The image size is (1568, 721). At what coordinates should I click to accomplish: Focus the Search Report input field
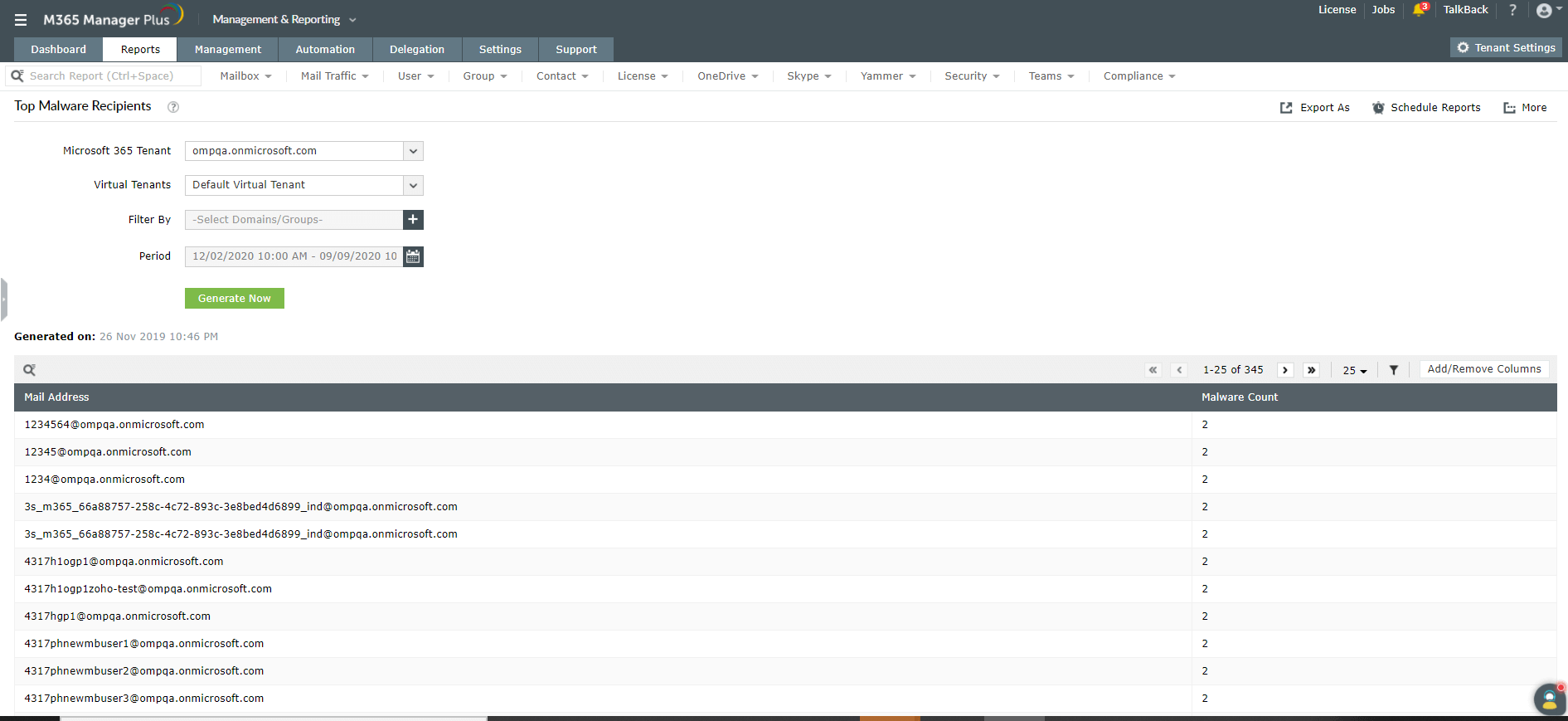[104, 76]
